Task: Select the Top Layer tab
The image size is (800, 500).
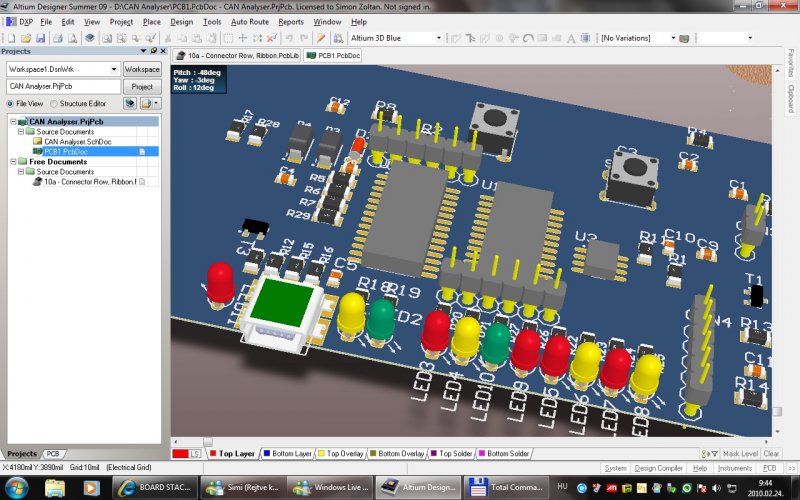Action: tap(232, 454)
